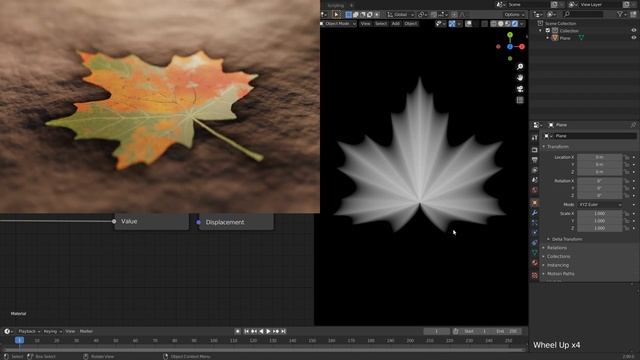The width and height of the screenshot is (640, 360).
Task: Open the timeline Marker menu
Action: pyautogui.click(x=87, y=331)
